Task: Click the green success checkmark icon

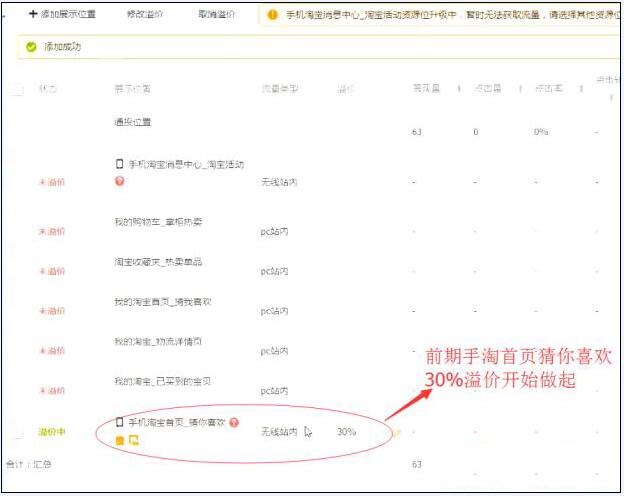Action: click(31, 47)
